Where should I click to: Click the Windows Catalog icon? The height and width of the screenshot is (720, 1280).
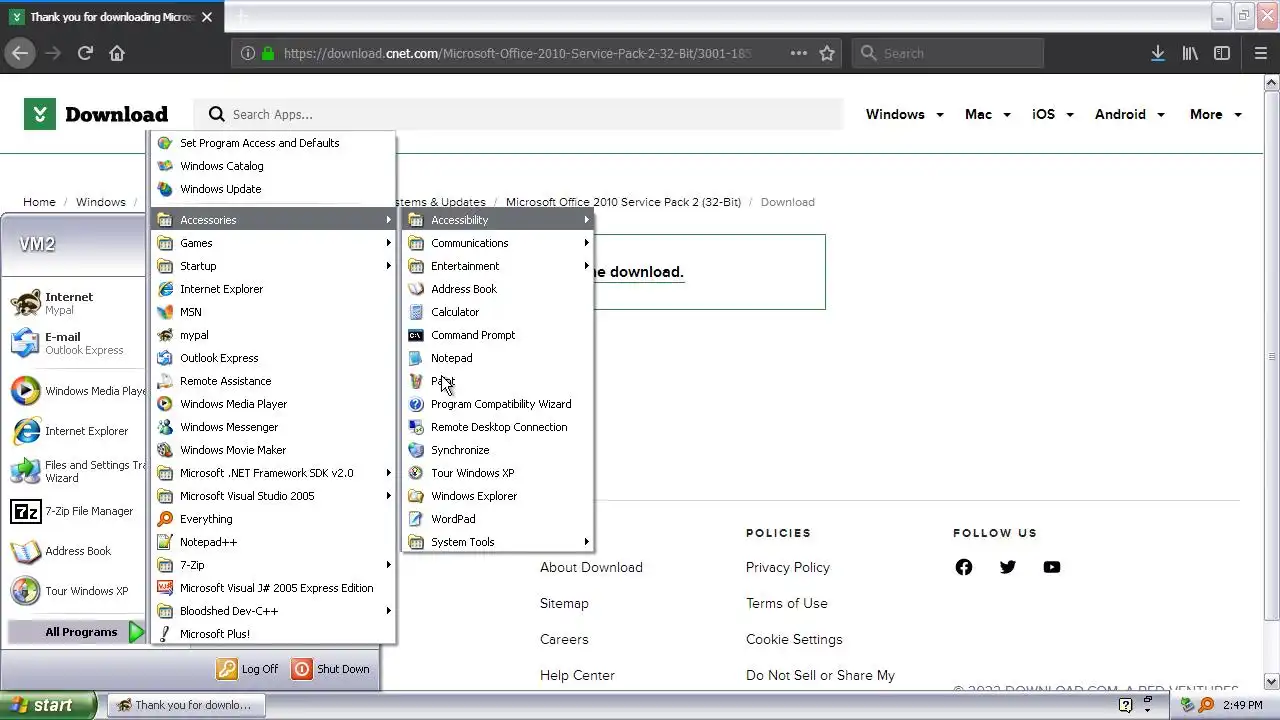click(x=165, y=166)
